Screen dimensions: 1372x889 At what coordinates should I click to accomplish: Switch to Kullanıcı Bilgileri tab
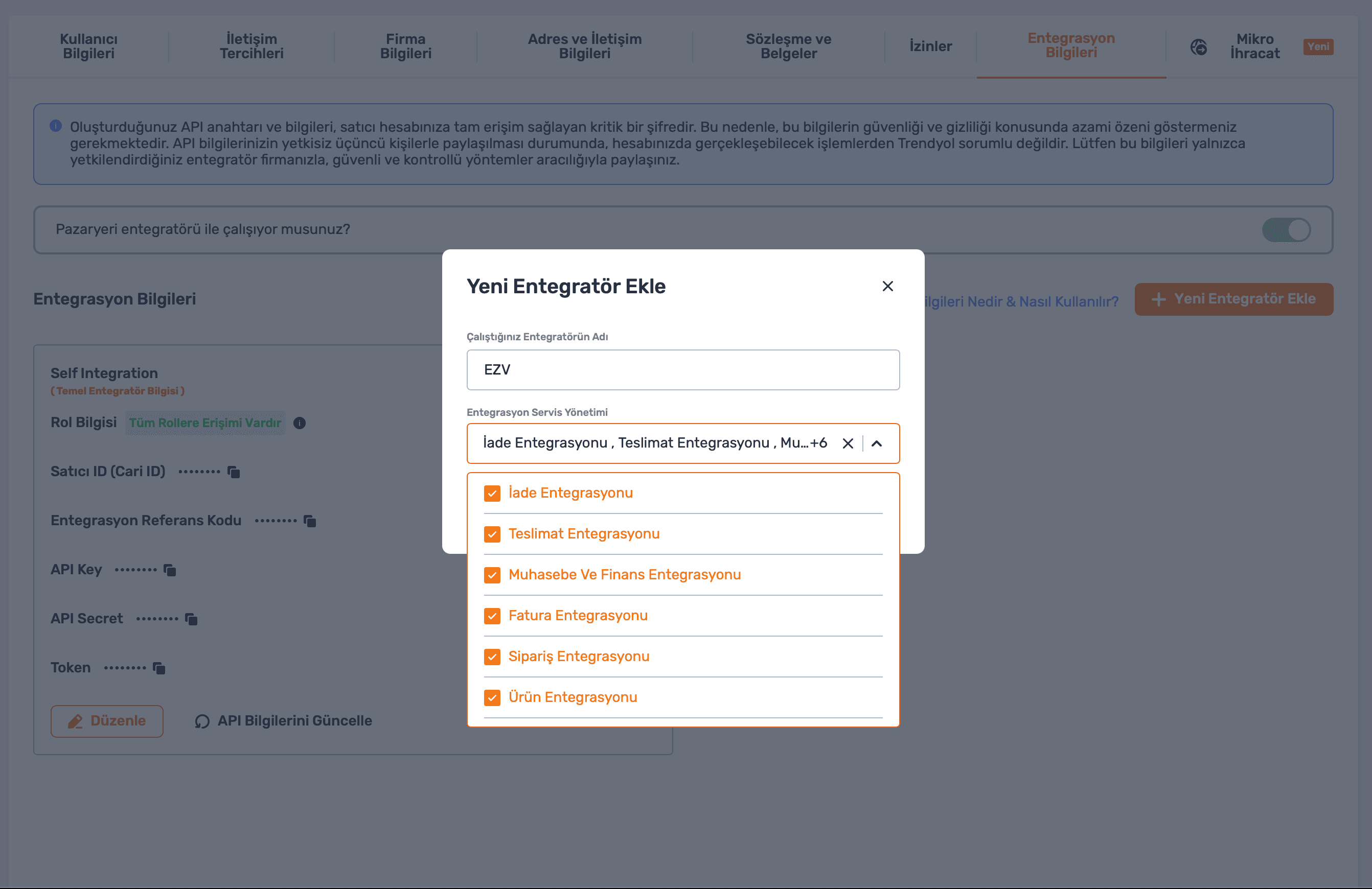89,46
